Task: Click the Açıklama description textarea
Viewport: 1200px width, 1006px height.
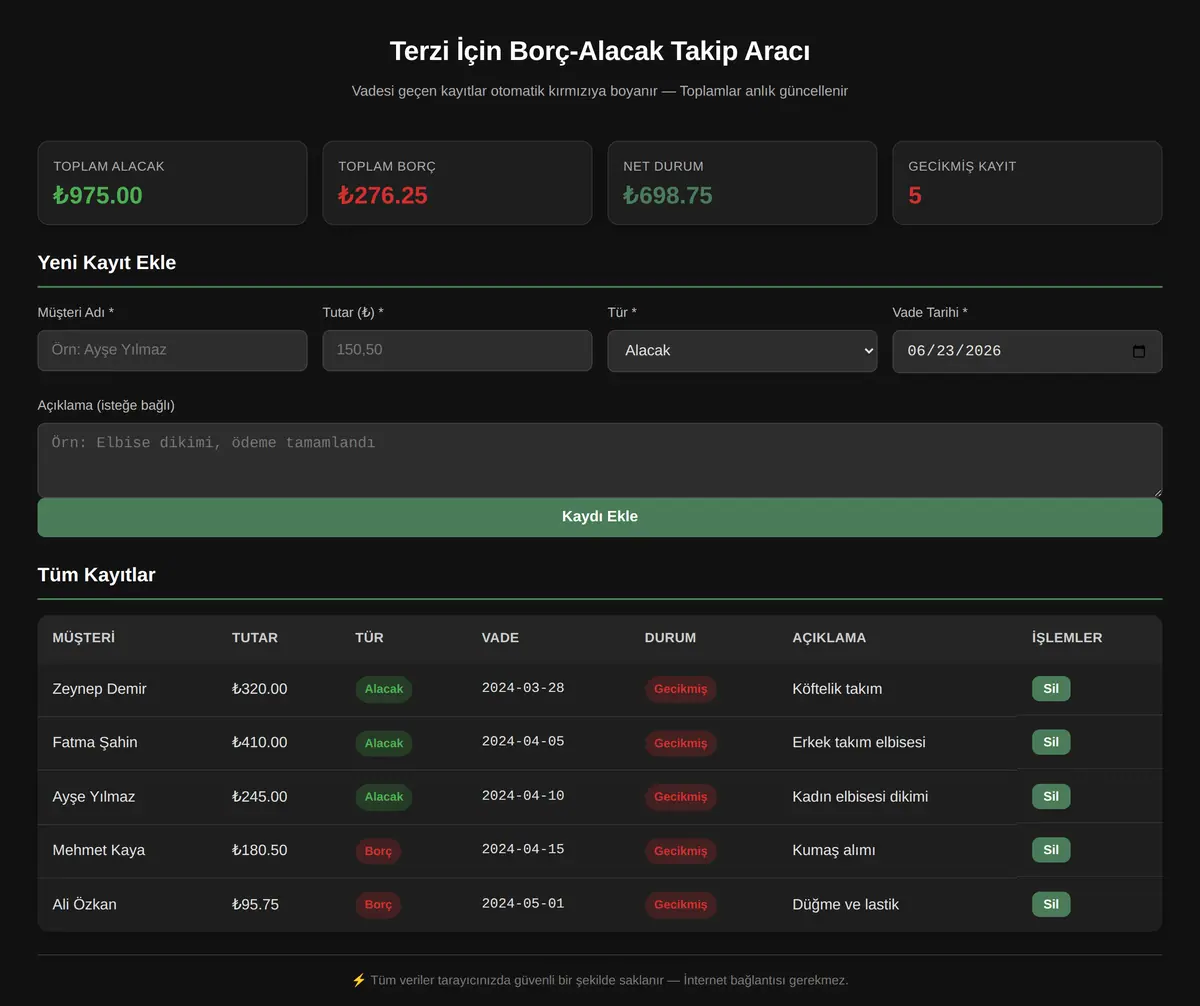Action: (600, 460)
